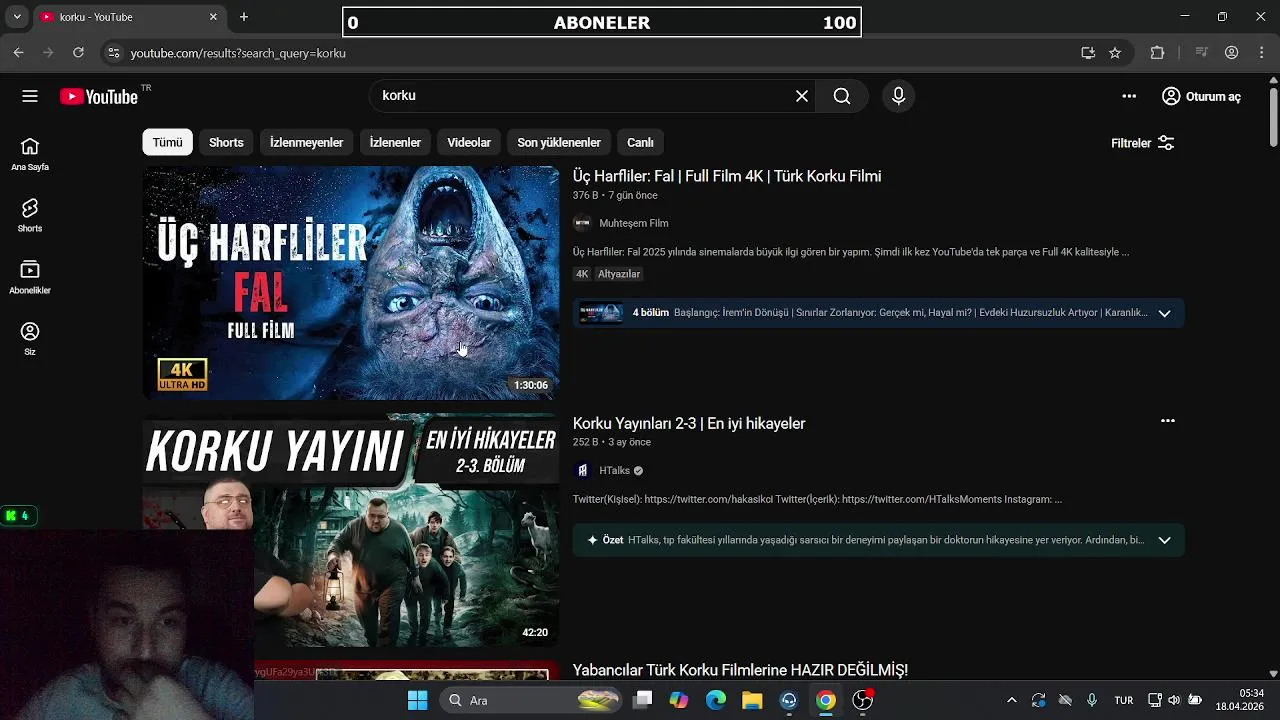This screenshot has height=720, width=1280.
Task: Open new tab with plus button
Action: [x=244, y=17]
